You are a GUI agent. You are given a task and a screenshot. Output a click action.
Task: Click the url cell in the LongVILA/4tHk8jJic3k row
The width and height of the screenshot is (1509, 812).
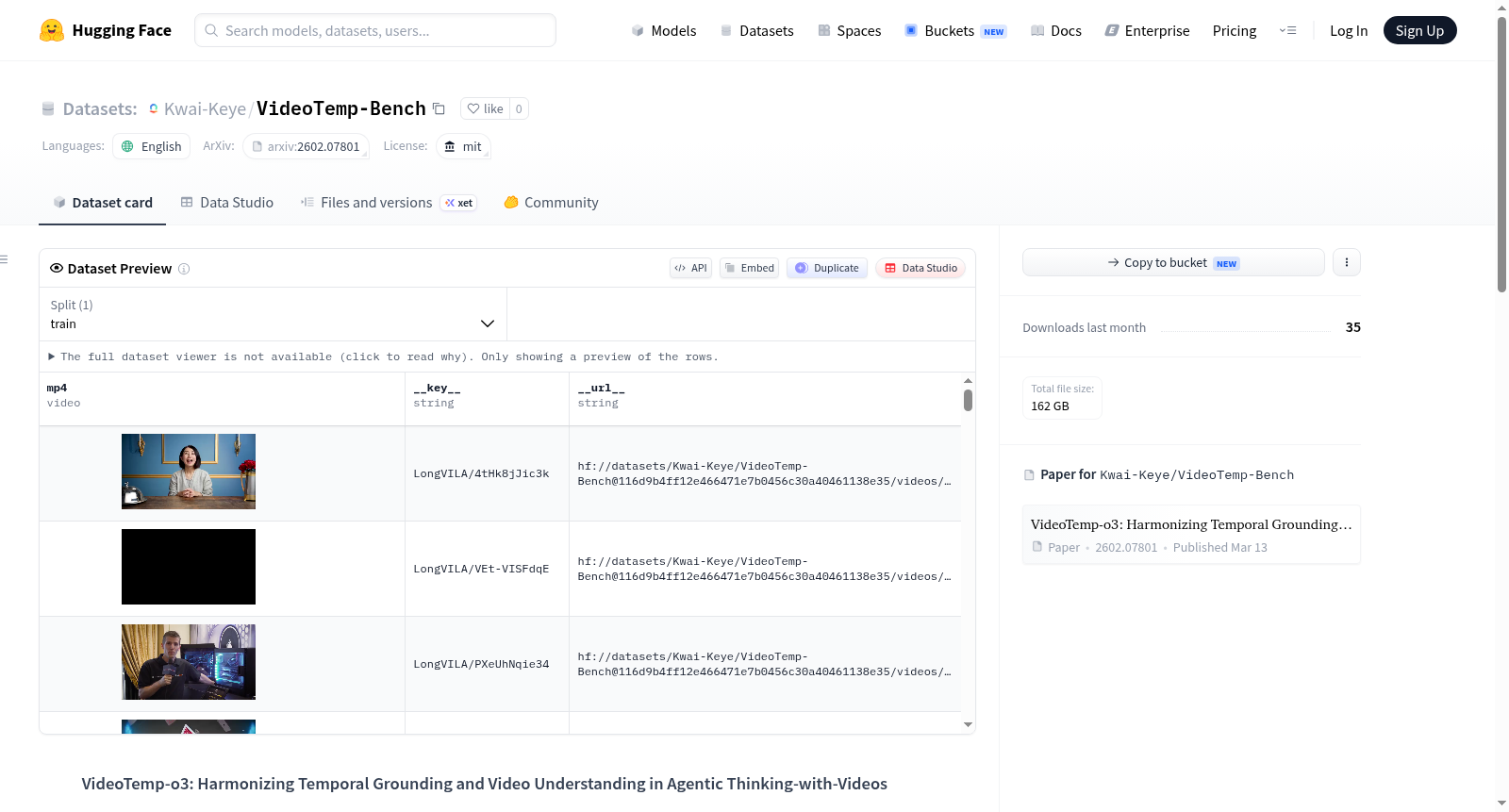765,473
